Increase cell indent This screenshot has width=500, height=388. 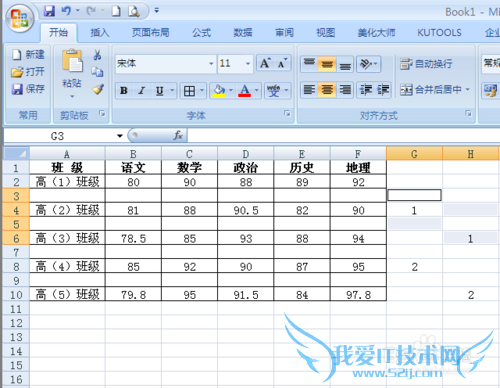(383, 90)
